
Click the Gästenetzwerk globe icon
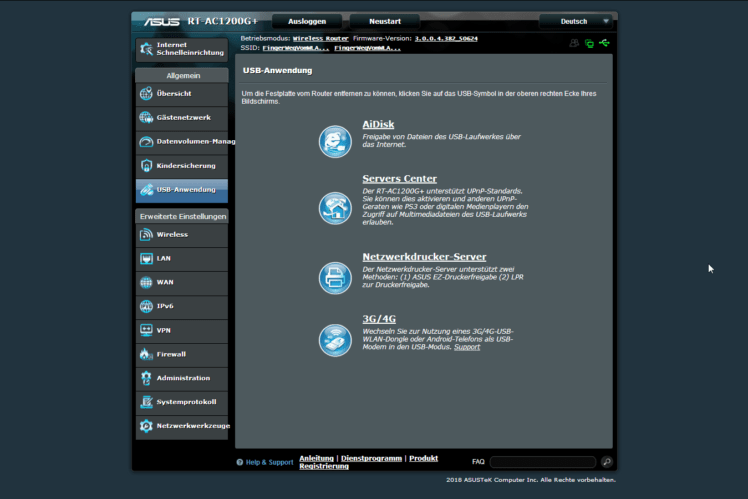146,117
